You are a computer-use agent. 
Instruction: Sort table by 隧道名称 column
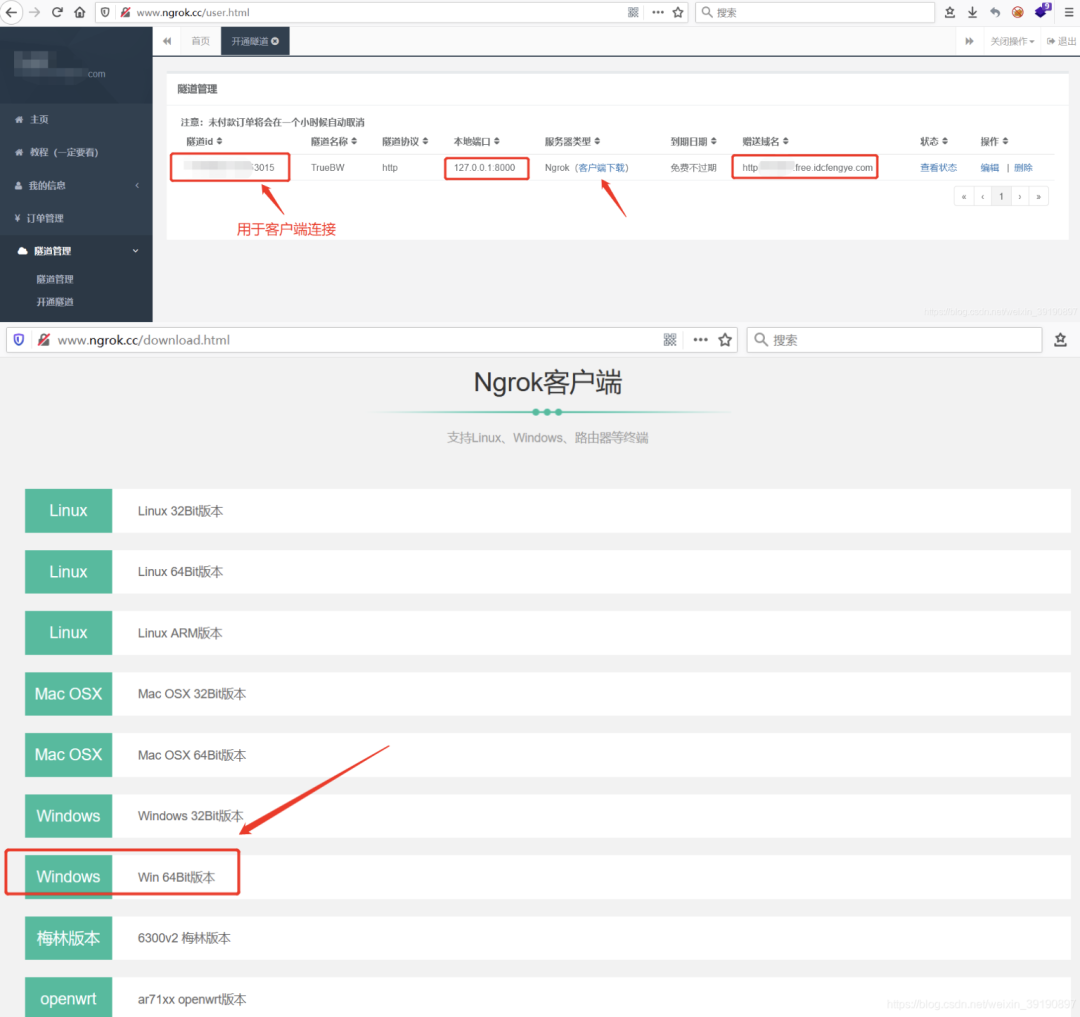tap(333, 141)
